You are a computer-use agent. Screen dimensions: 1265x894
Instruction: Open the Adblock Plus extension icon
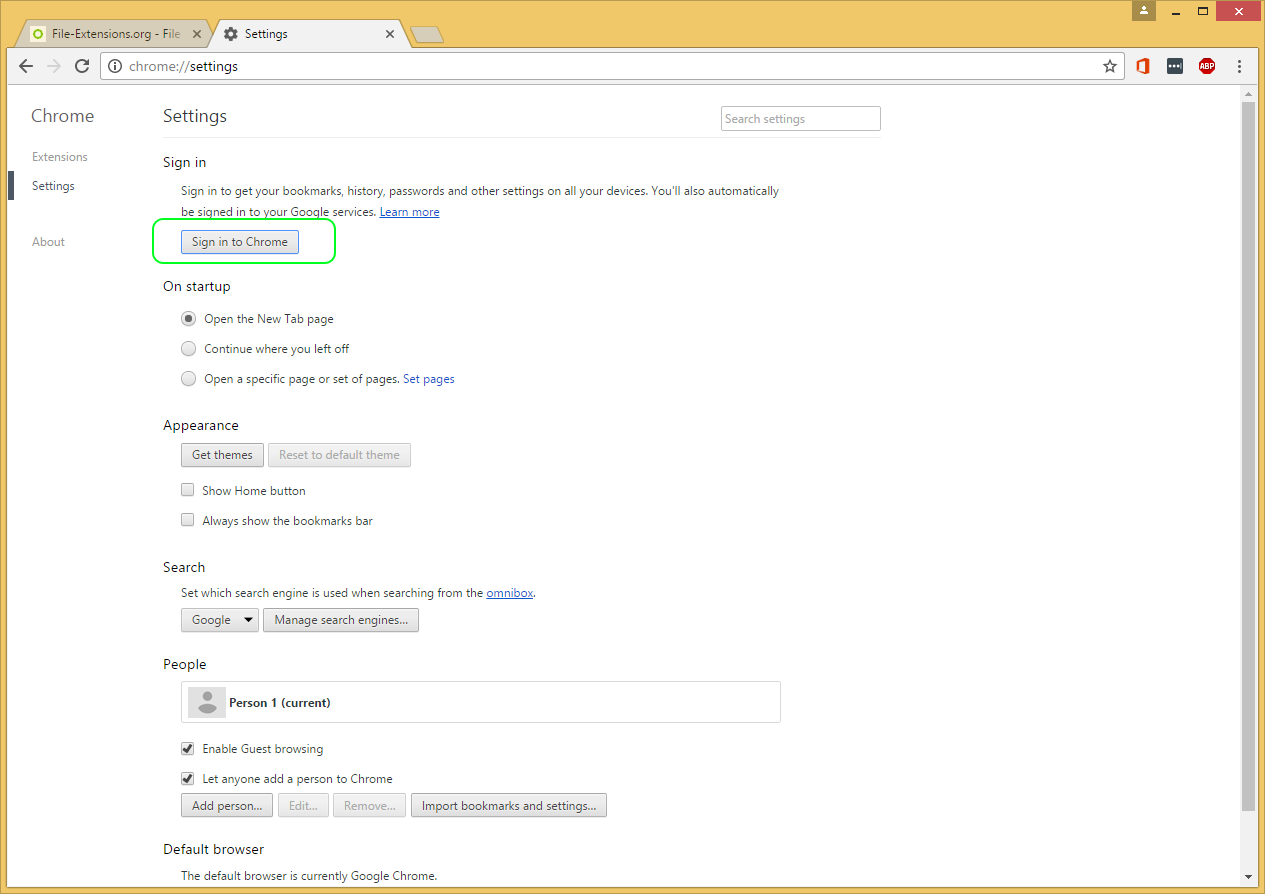click(x=1206, y=66)
